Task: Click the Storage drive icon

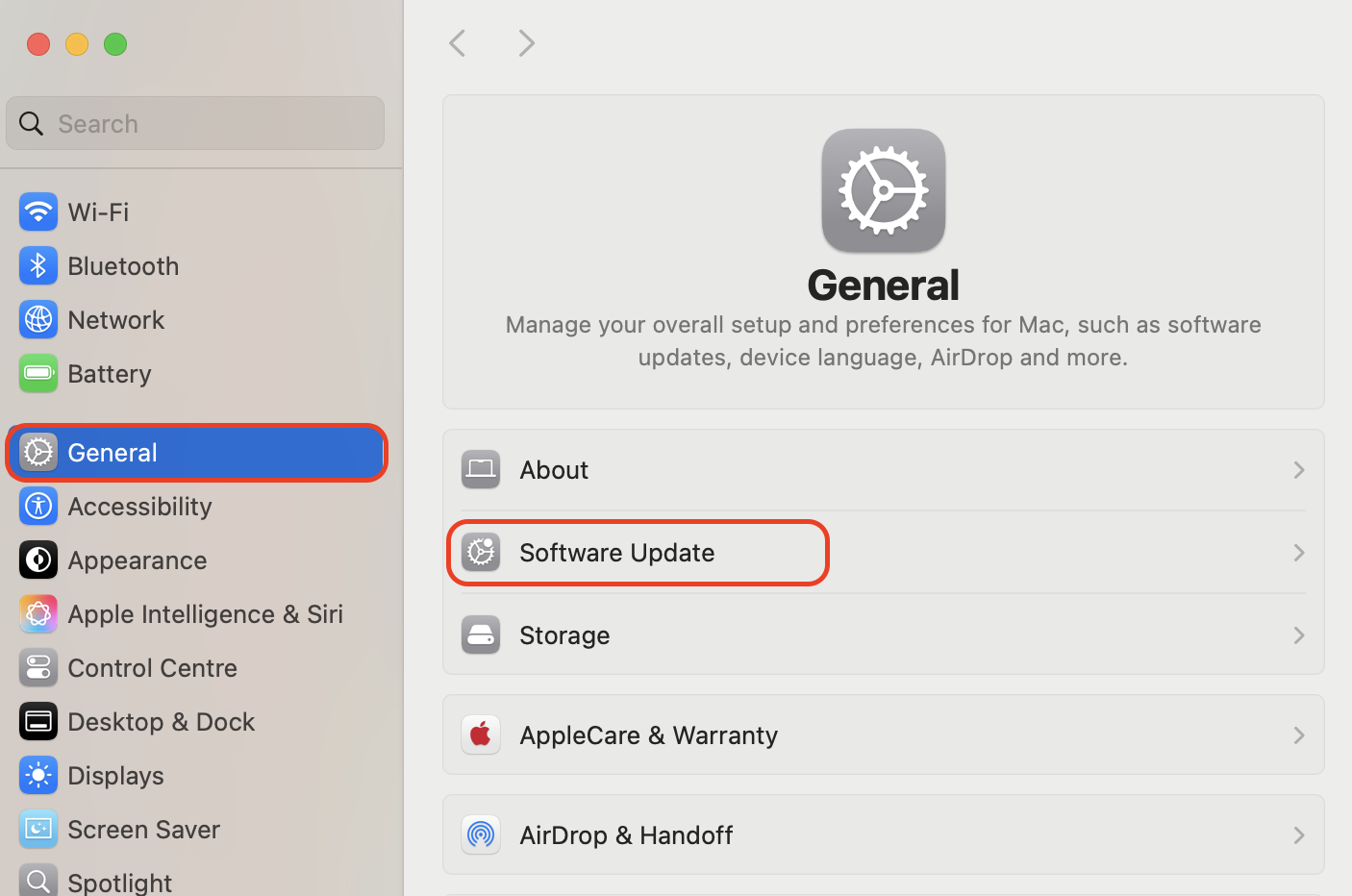Action: point(481,635)
